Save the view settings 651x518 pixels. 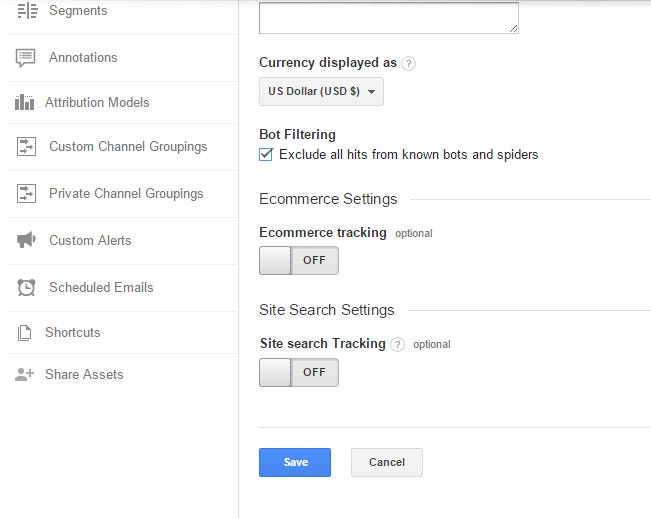295,462
